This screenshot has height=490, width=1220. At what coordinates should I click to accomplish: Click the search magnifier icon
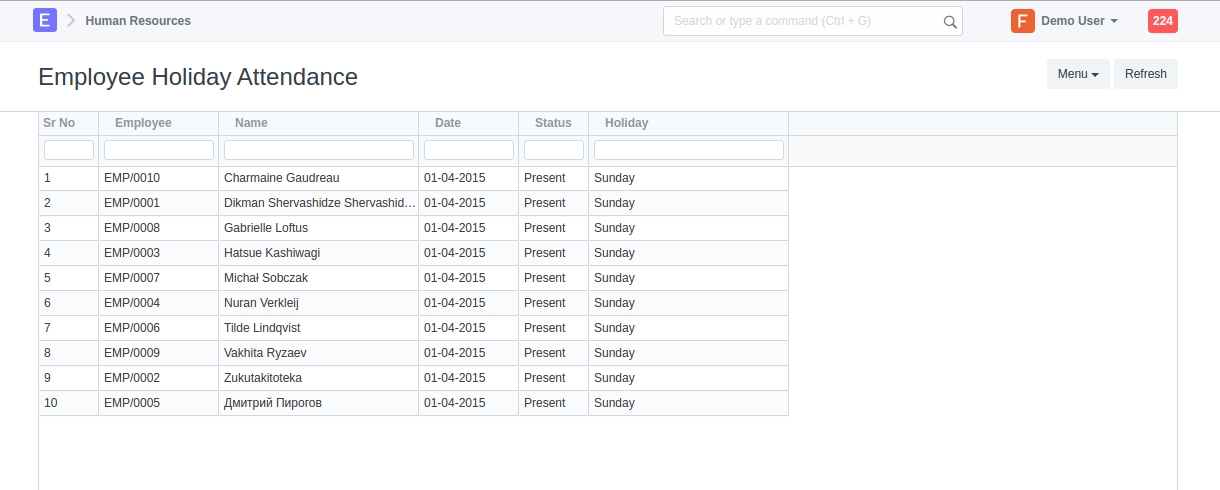pyautogui.click(x=949, y=21)
